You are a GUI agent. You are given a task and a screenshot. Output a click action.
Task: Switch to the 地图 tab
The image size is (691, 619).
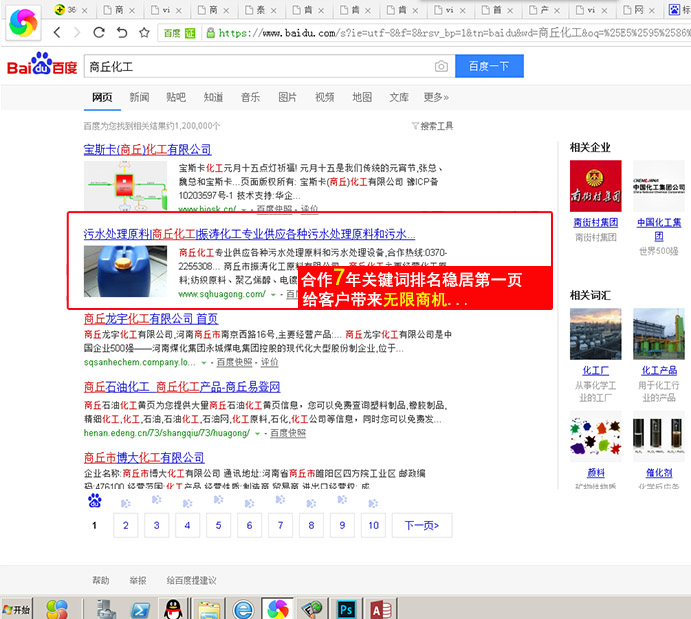click(x=362, y=97)
